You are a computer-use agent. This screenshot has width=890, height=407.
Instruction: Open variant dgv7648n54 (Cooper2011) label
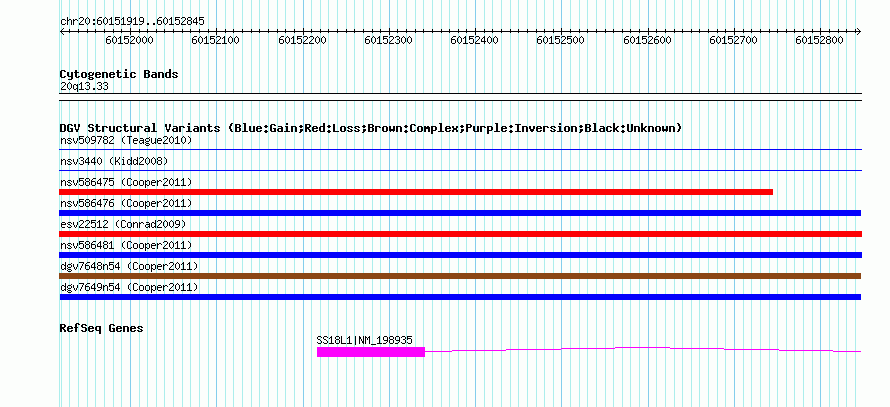pyautogui.click(x=129, y=266)
